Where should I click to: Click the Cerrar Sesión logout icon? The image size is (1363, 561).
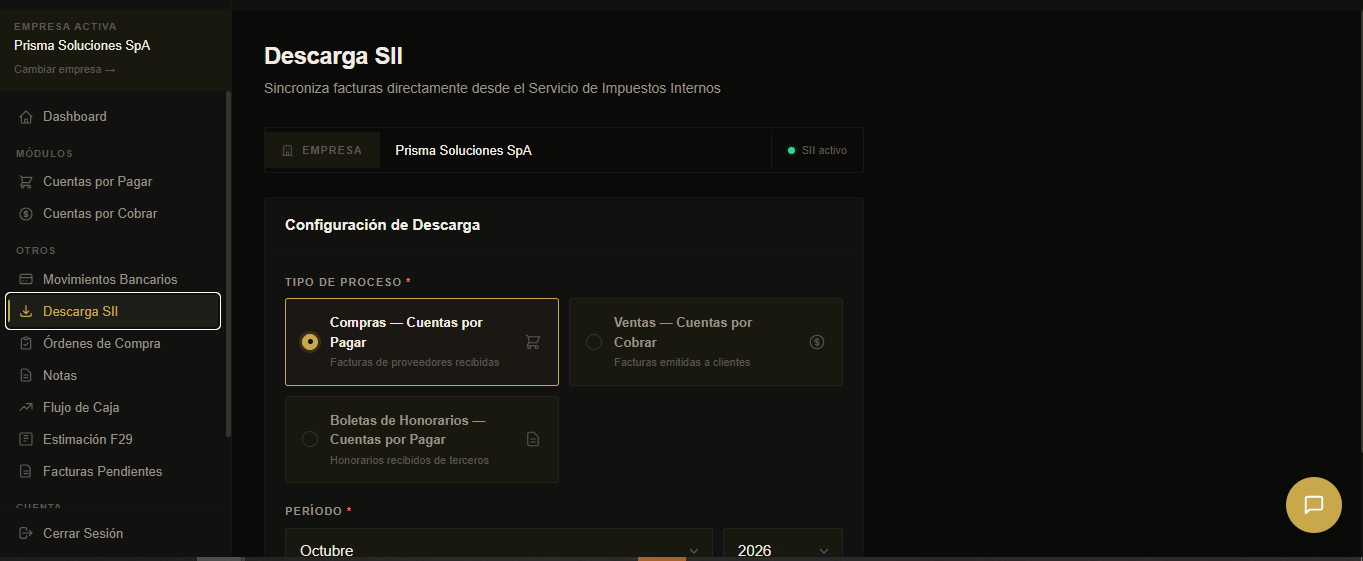[x=26, y=533]
